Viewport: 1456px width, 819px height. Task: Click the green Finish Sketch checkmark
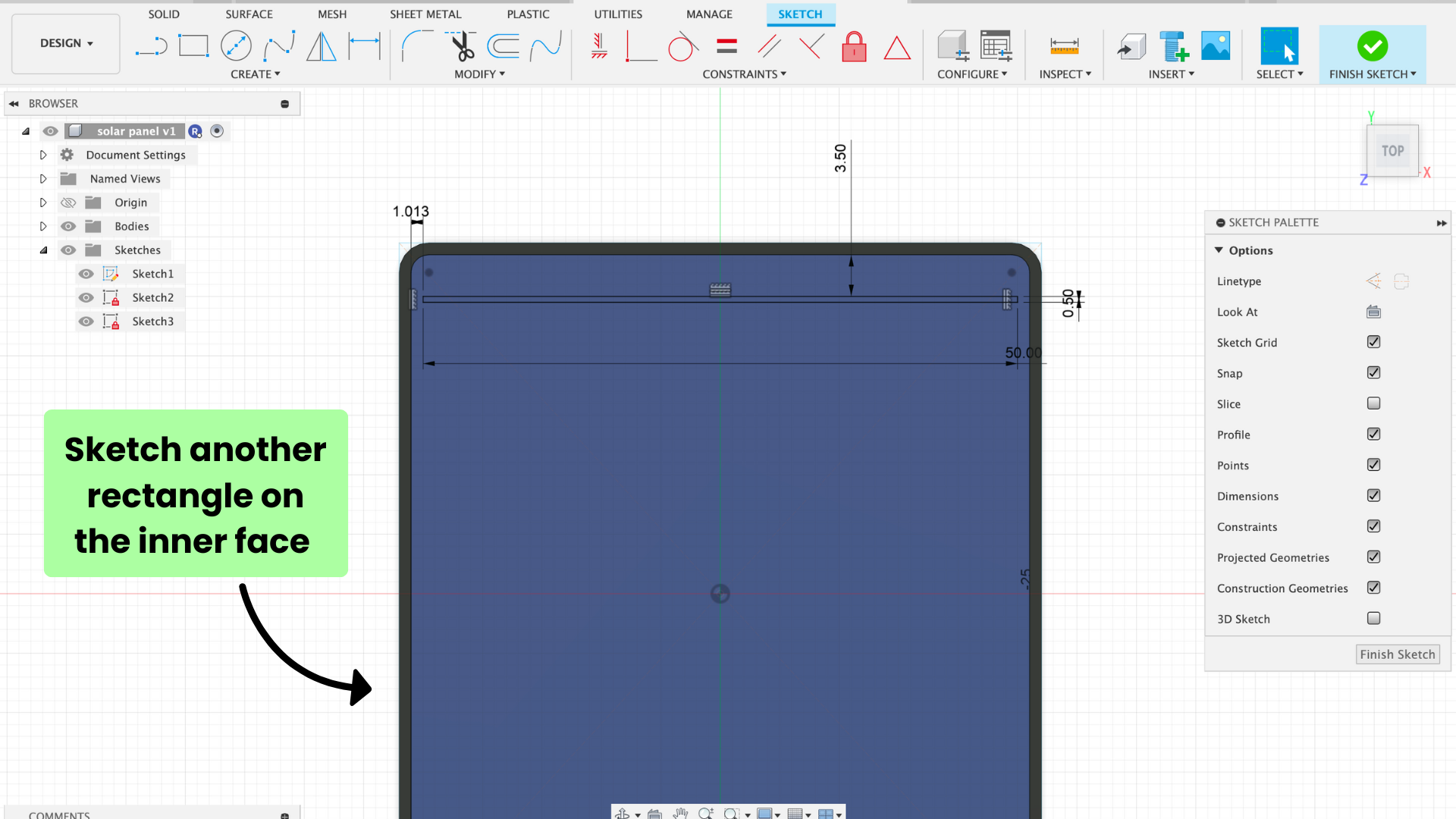[1373, 46]
